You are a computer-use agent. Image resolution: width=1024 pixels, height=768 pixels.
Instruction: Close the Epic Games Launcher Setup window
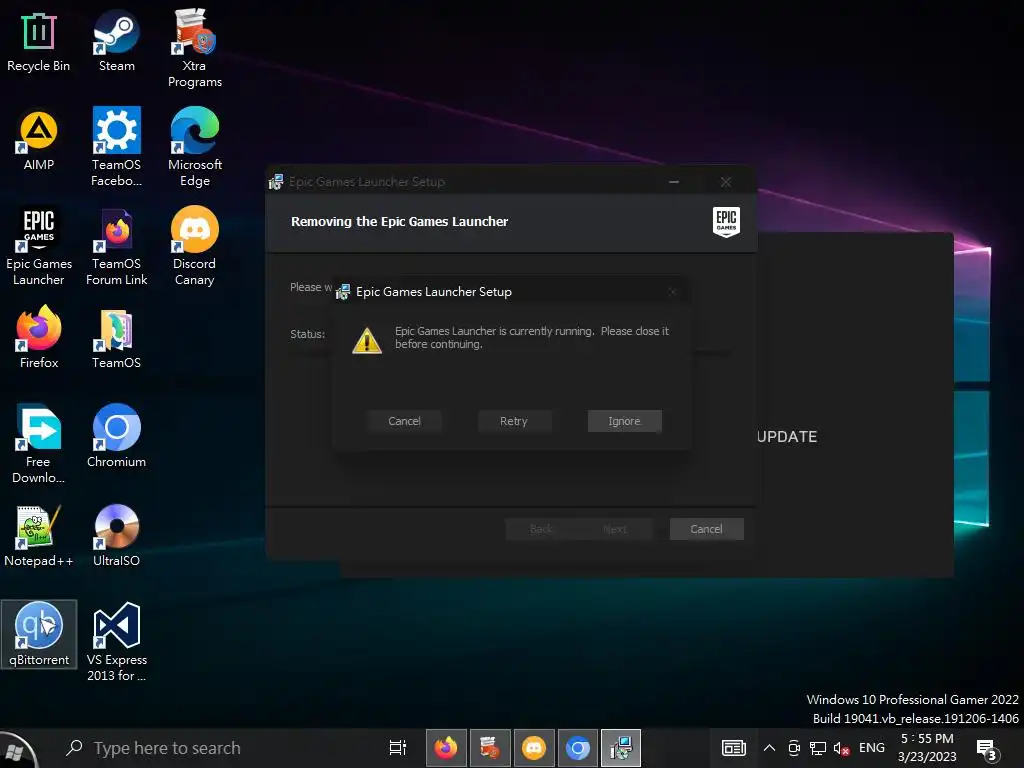726,182
